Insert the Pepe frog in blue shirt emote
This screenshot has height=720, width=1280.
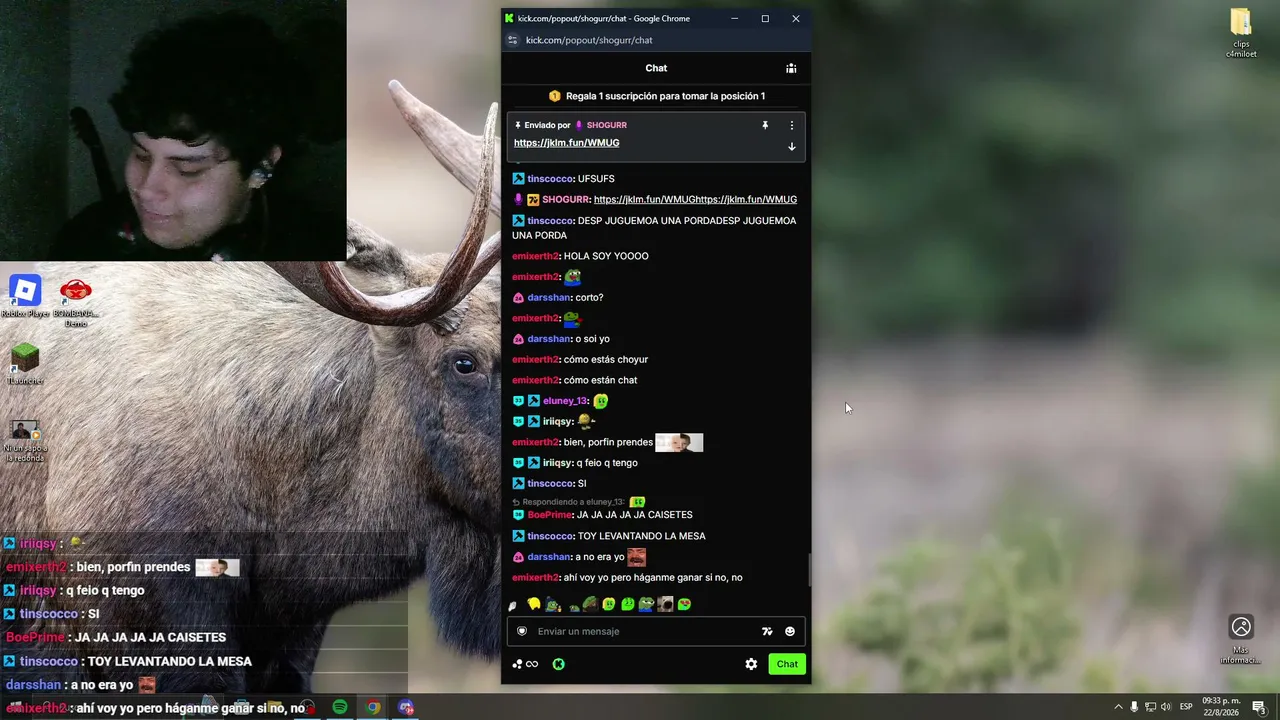(x=647, y=604)
